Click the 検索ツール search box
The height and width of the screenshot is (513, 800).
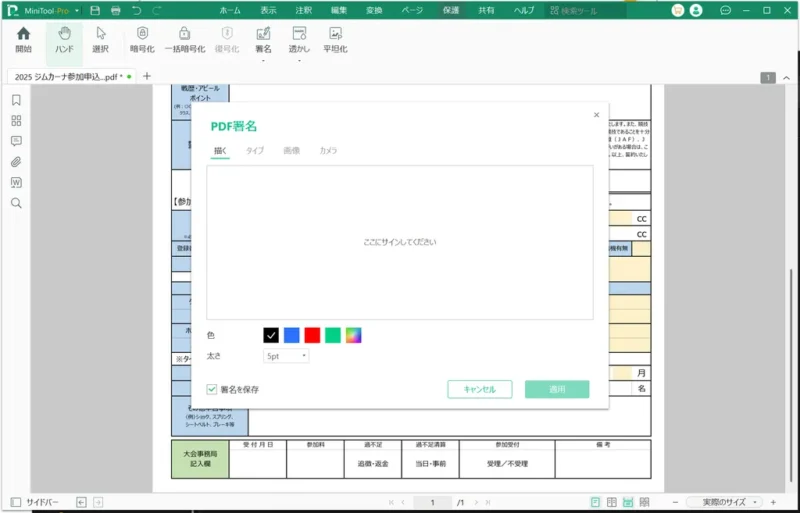(585, 10)
